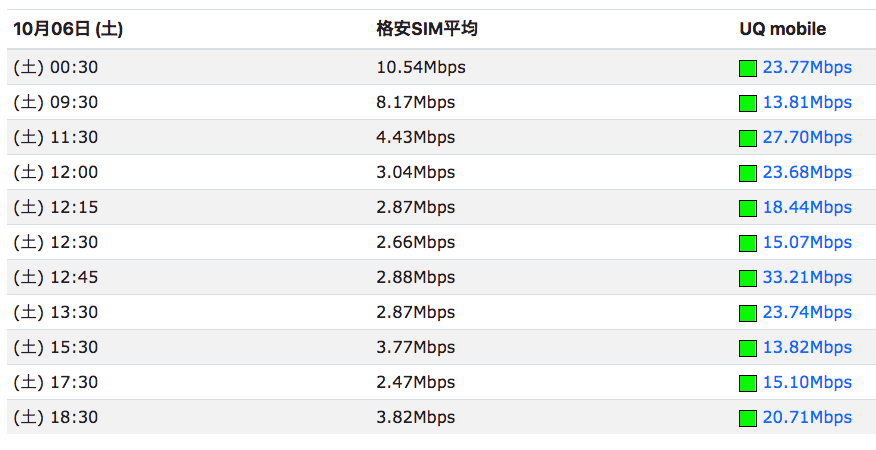This screenshot has width=876, height=450.
Task: Click green square beside 15.10Mbps
Action: click(x=748, y=383)
